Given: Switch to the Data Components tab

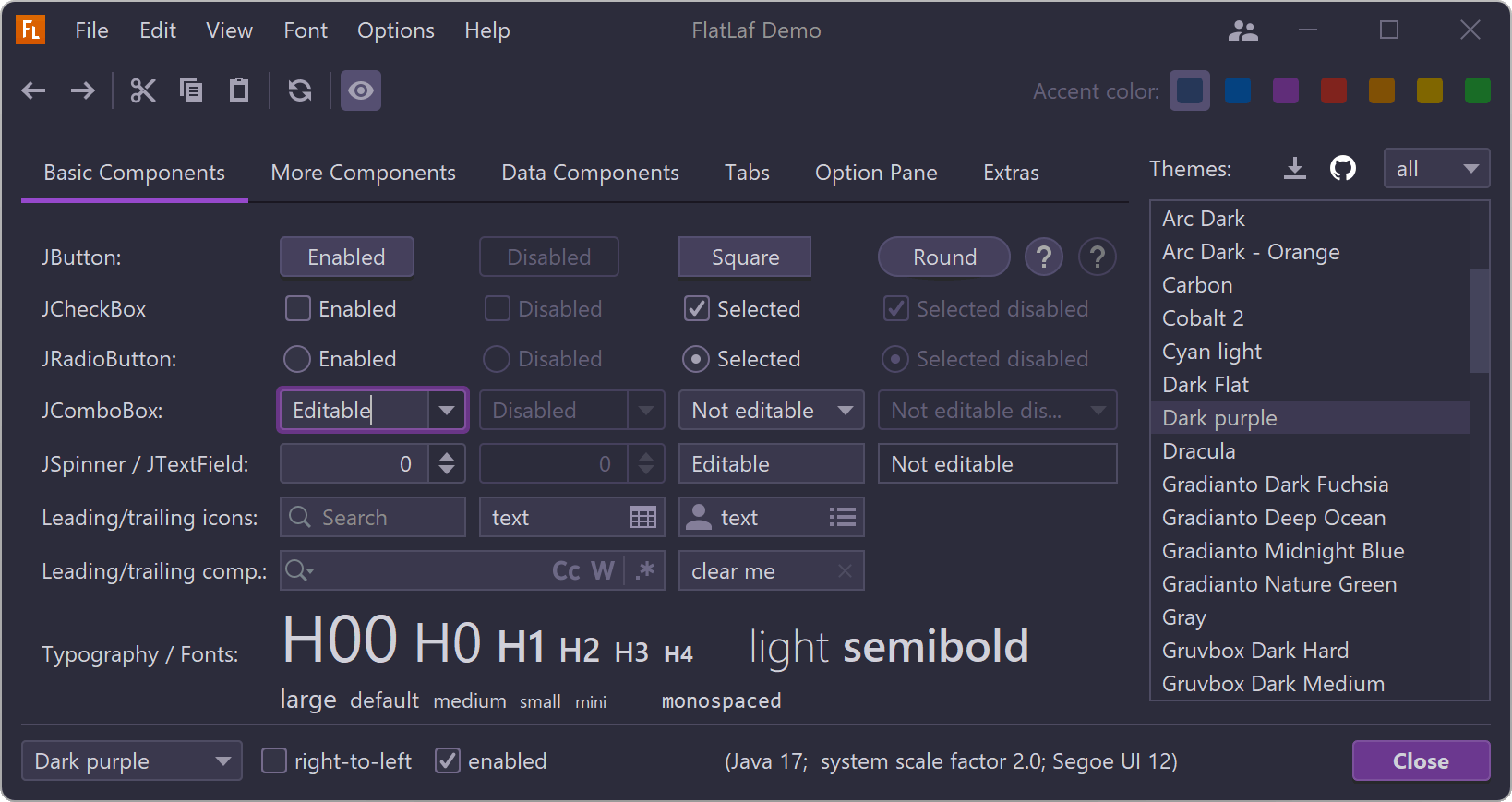Looking at the screenshot, I should click(x=590, y=174).
